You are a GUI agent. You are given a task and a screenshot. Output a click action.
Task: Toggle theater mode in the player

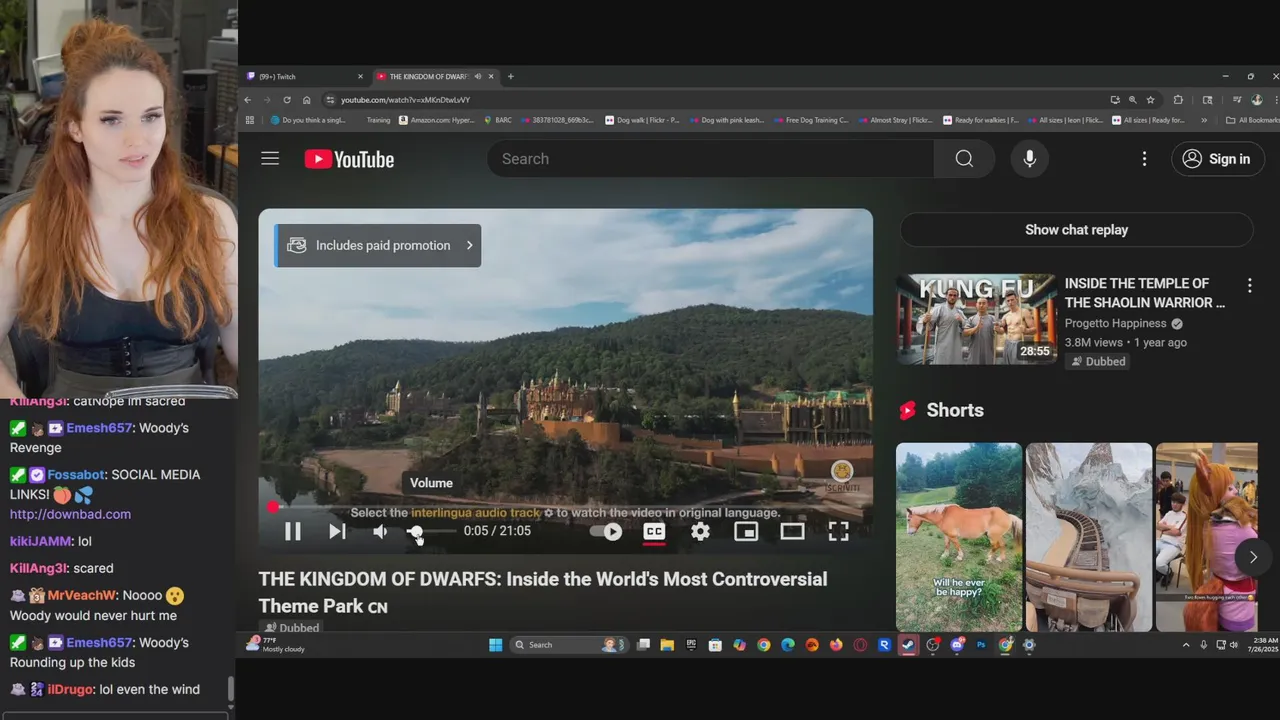pos(792,532)
